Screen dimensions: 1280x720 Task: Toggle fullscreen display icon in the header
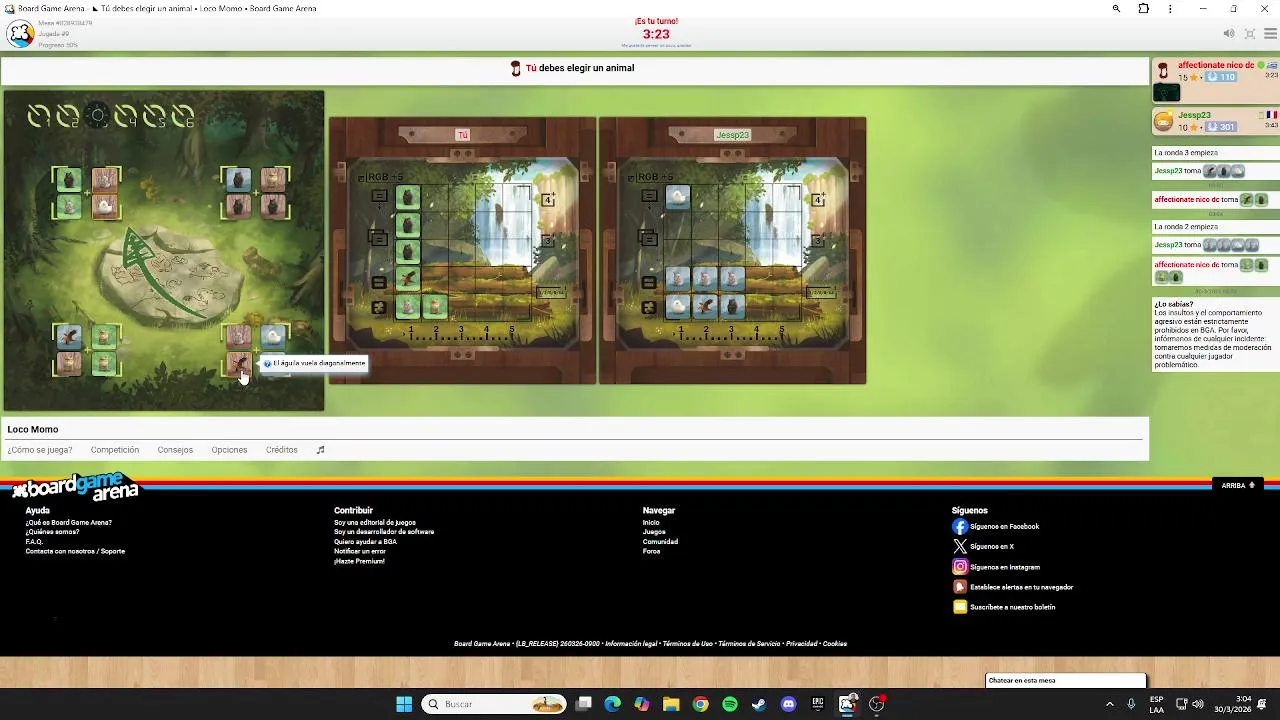[x=1250, y=33]
